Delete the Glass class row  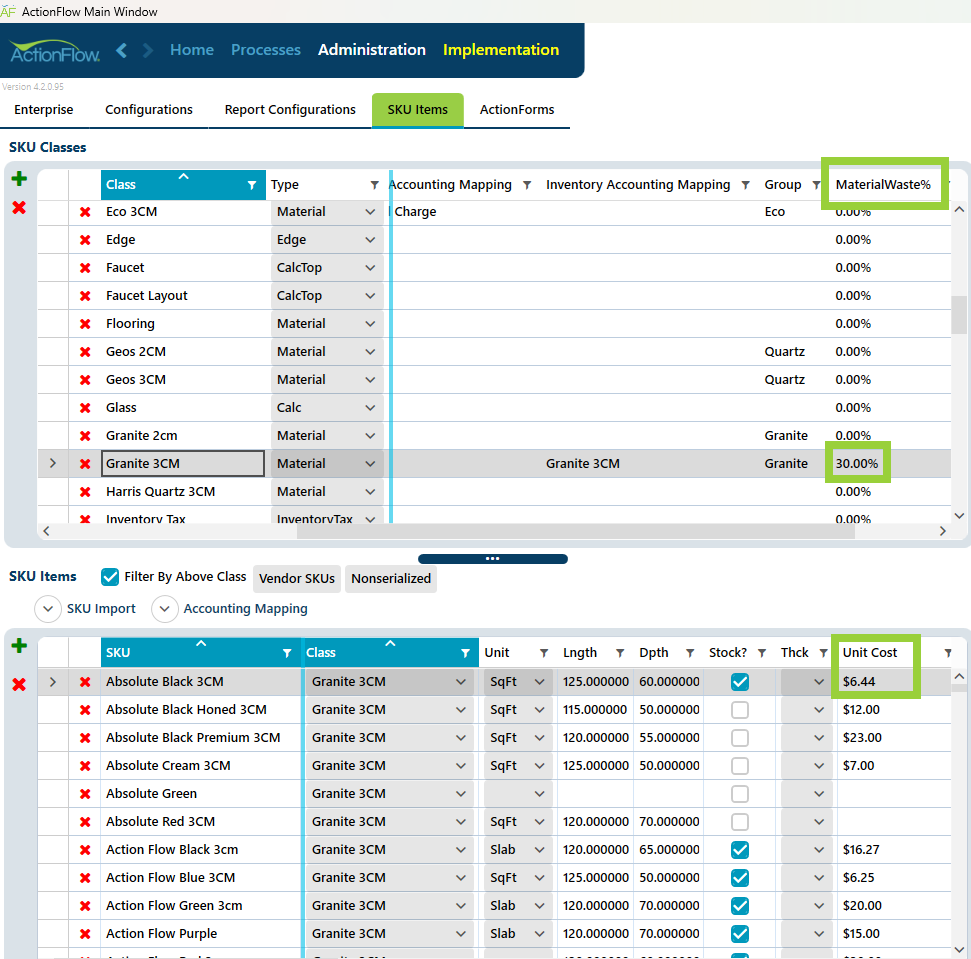[85, 407]
